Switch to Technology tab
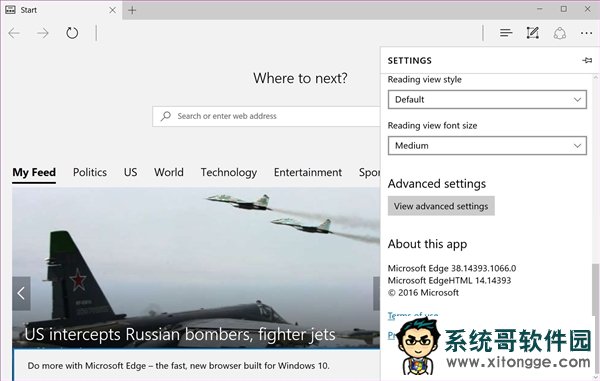Screen dimensions: 600x381 point(229,173)
